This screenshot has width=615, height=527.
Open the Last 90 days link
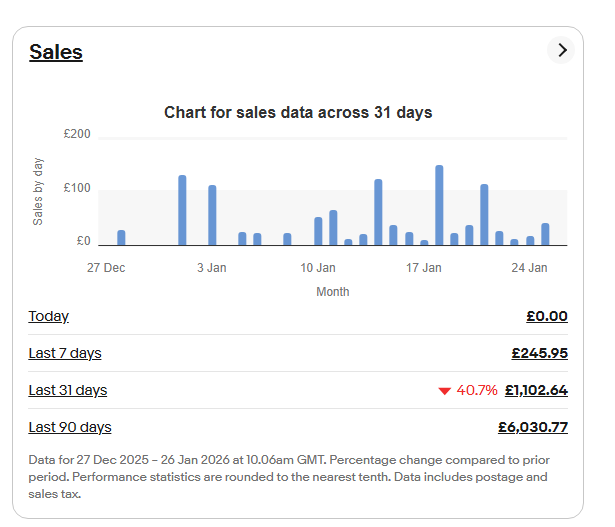click(x=70, y=427)
